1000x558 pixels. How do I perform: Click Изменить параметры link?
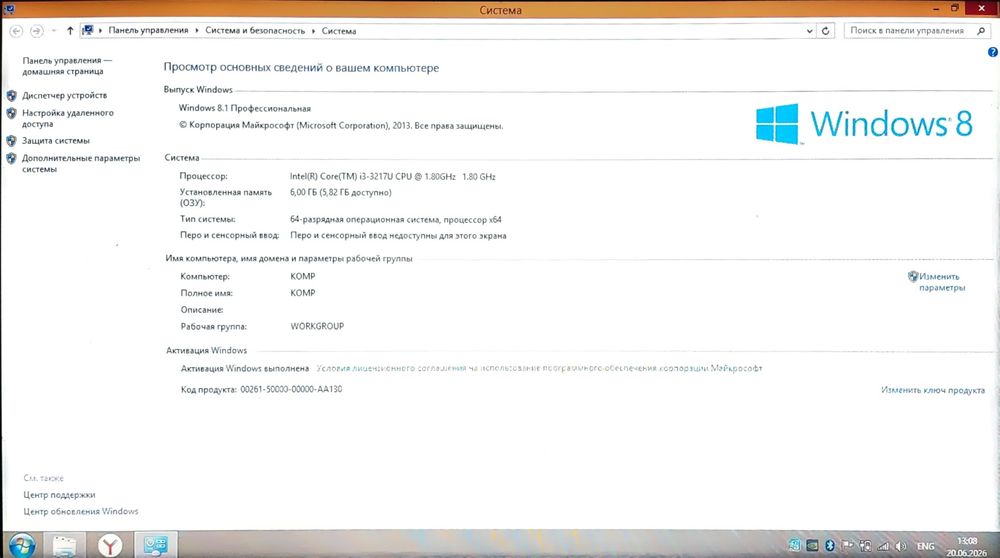[x=942, y=282]
